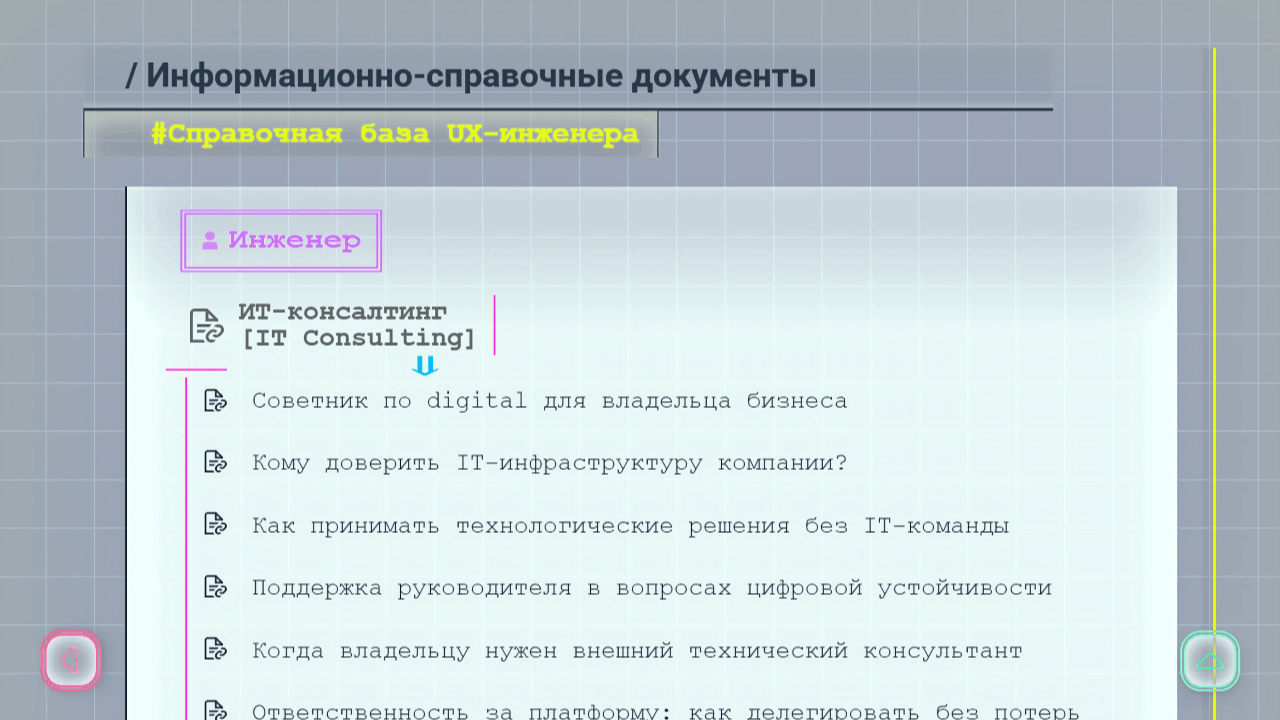Open Поддержка руководителя в вопросах цифровой устойчивости

tap(651, 587)
